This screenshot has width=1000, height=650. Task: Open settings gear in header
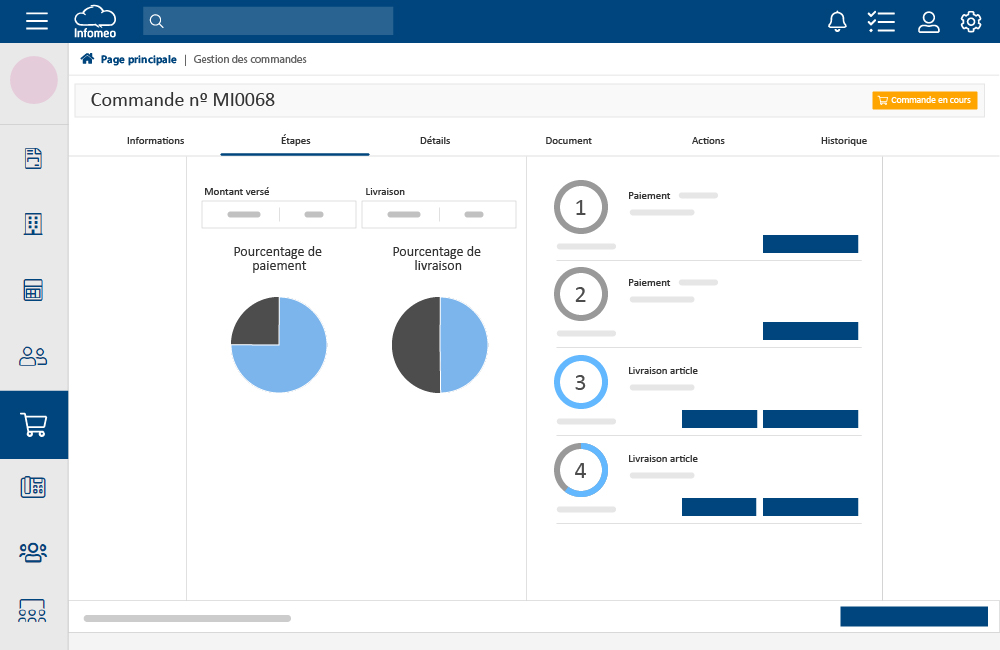[971, 21]
